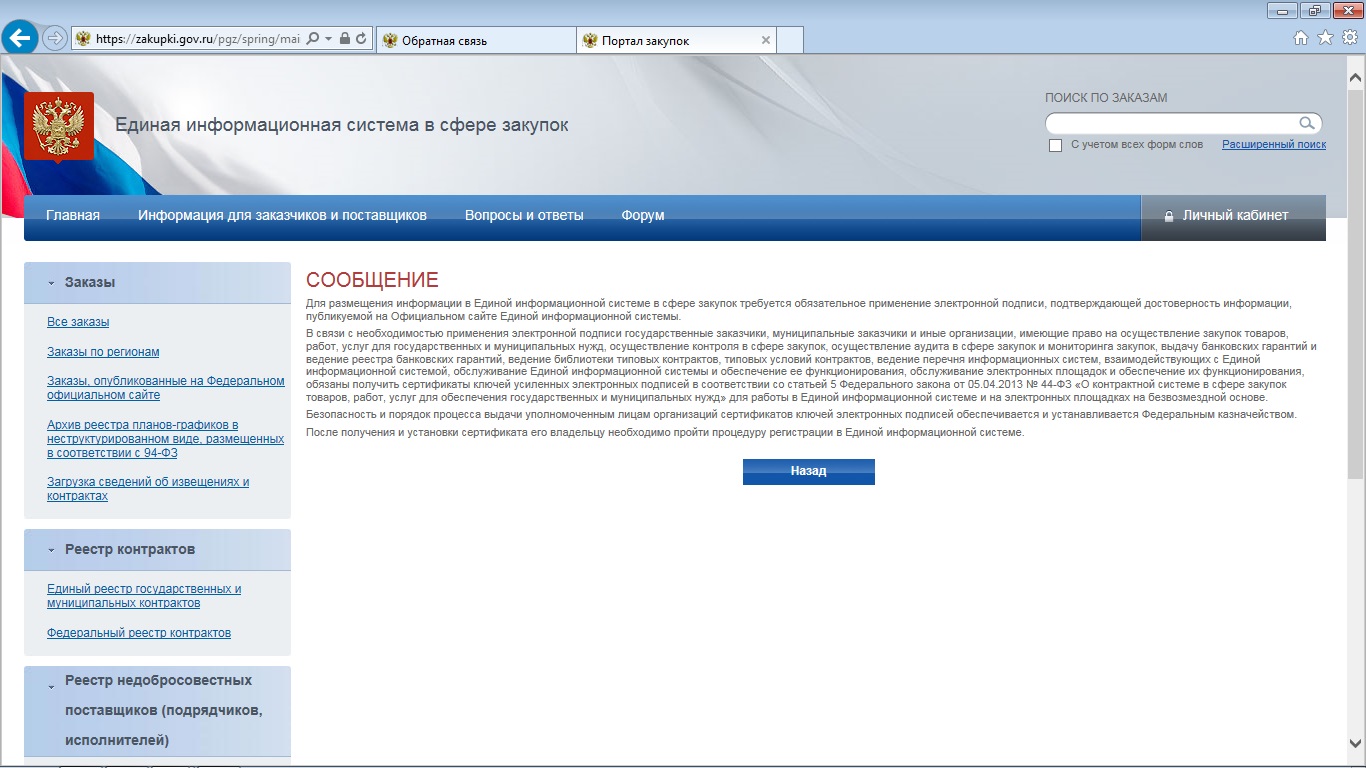
Task: Open favorites star icon
Action: 1325,38
